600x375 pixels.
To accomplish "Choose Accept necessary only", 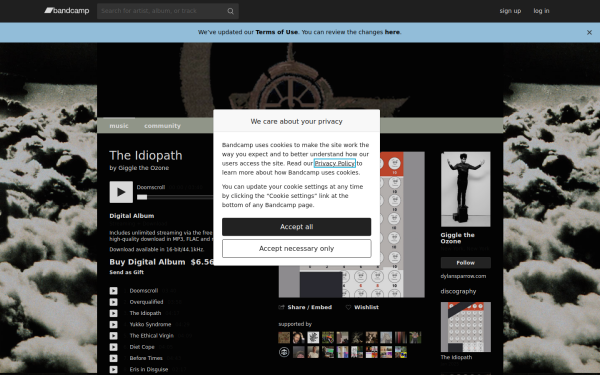I will [296, 249].
